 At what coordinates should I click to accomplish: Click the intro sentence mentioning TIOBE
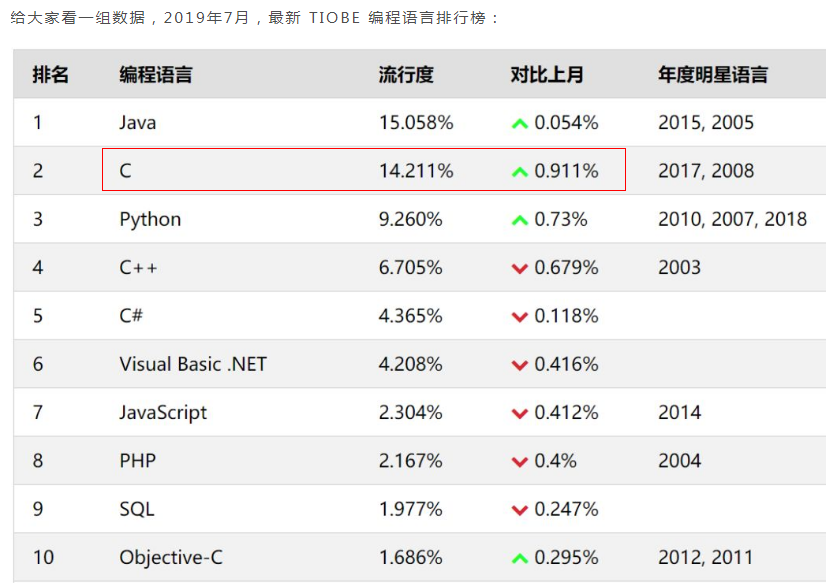[x=254, y=18]
